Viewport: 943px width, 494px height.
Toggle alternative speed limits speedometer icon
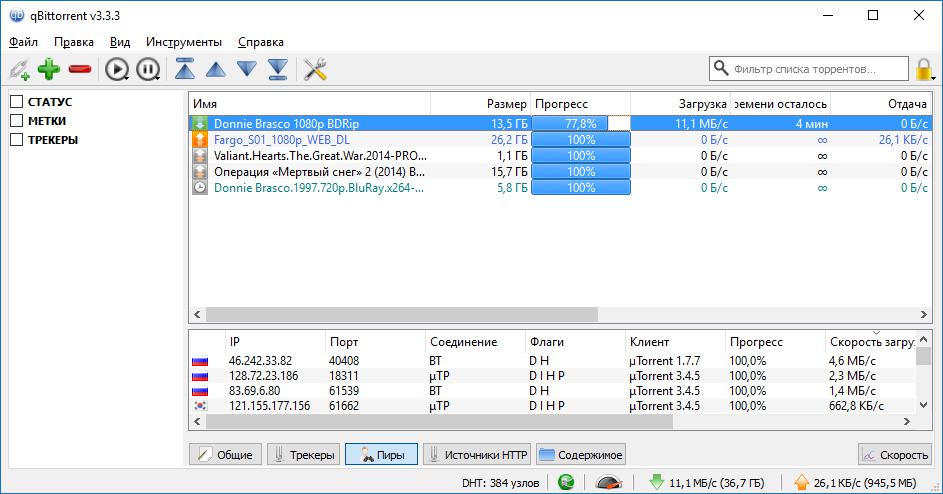click(609, 482)
